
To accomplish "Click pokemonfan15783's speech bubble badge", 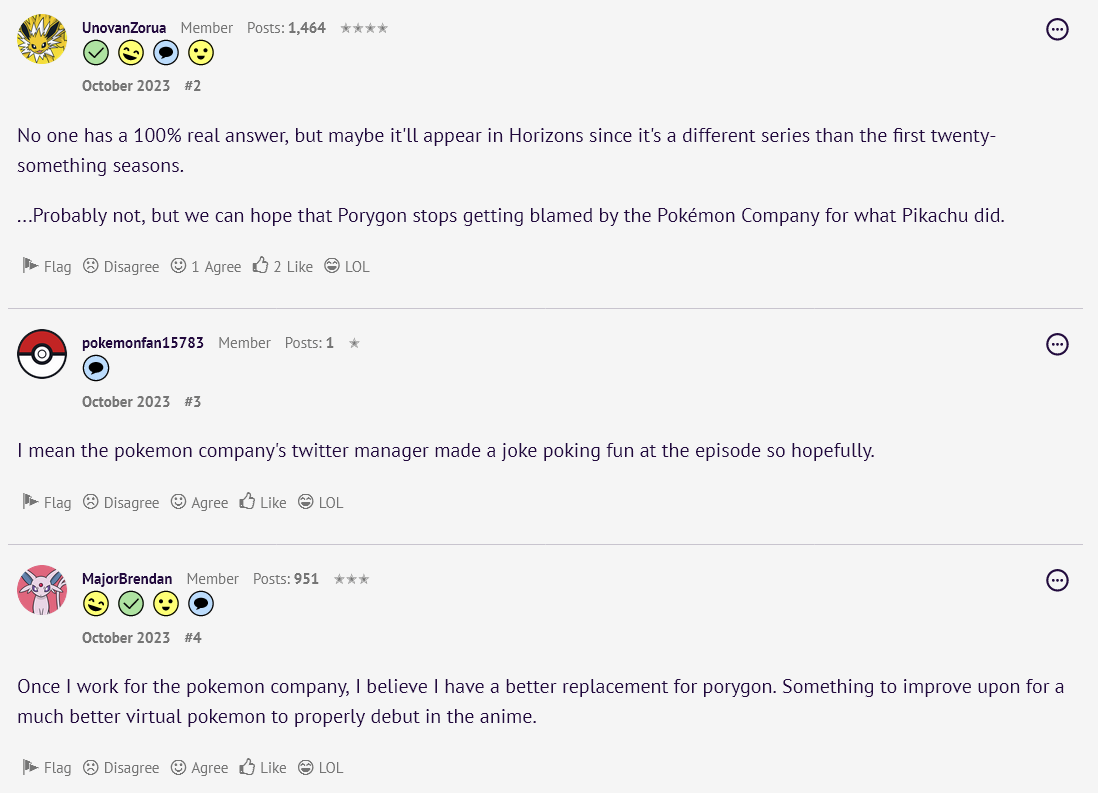I will (x=96, y=368).
